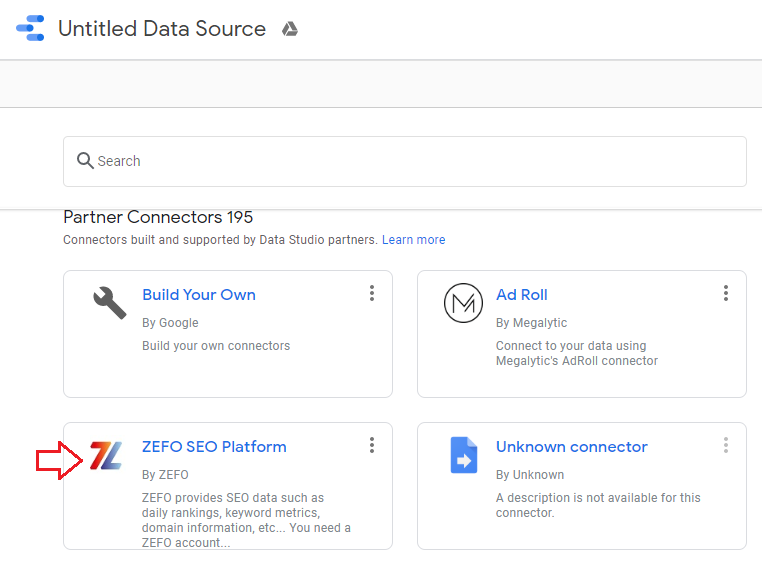Click the Build your own connectors description
Image resolution: width=762 pixels, height=565 pixels.
(x=216, y=346)
